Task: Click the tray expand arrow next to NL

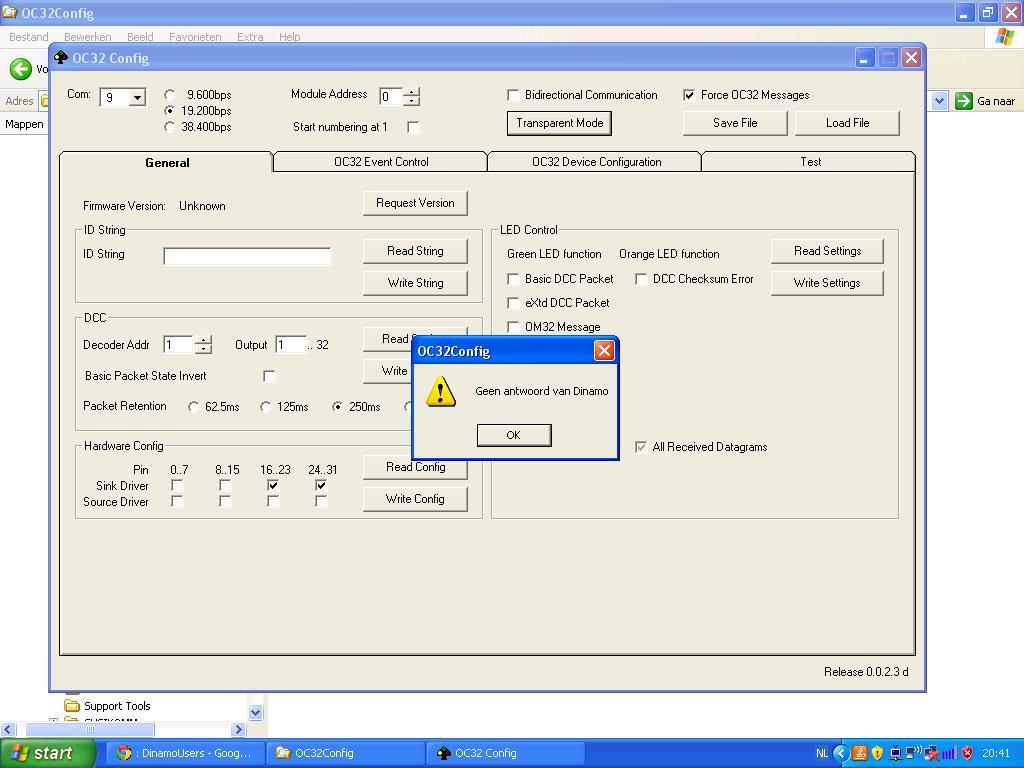Action: tap(840, 753)
